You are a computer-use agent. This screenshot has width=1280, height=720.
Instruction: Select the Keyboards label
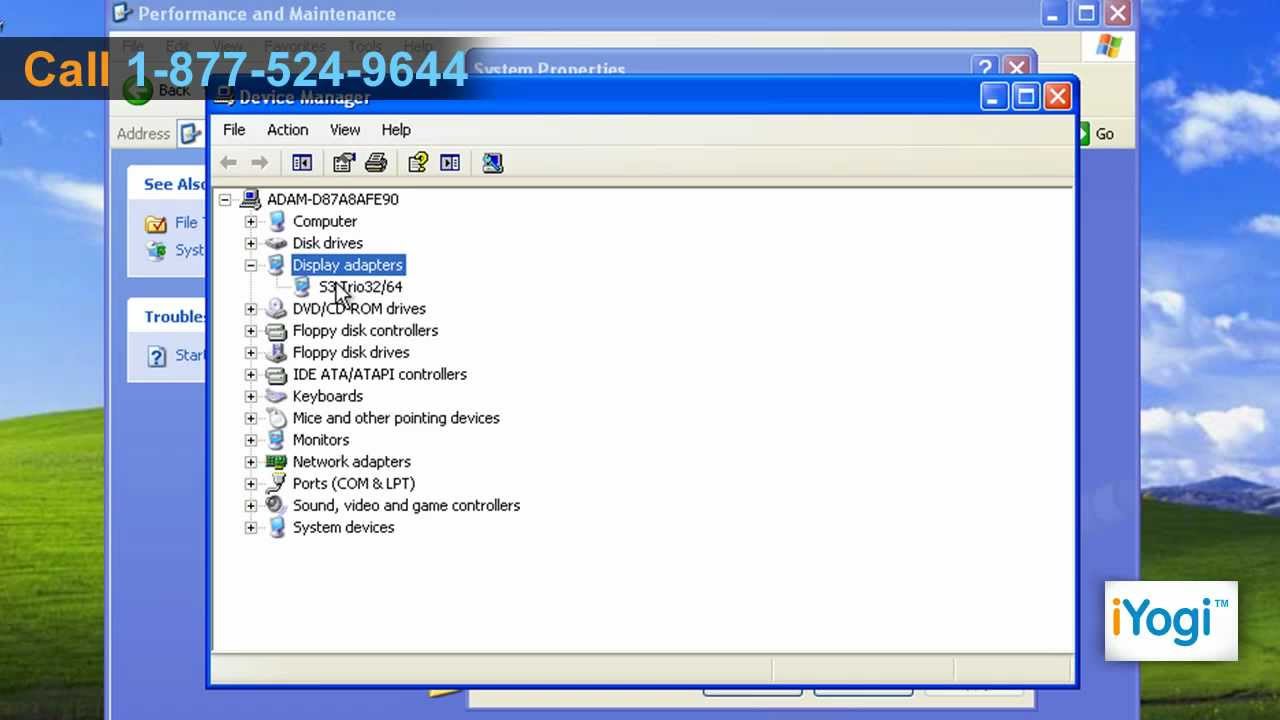(328, 396)
